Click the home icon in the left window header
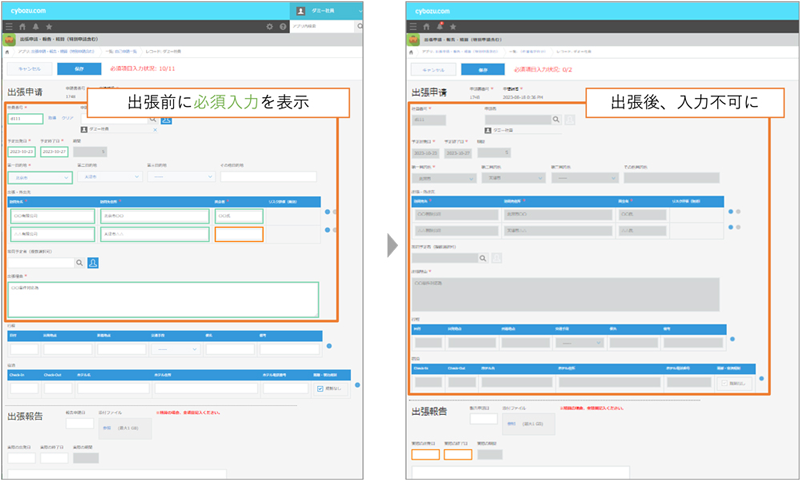 [23, 26]
